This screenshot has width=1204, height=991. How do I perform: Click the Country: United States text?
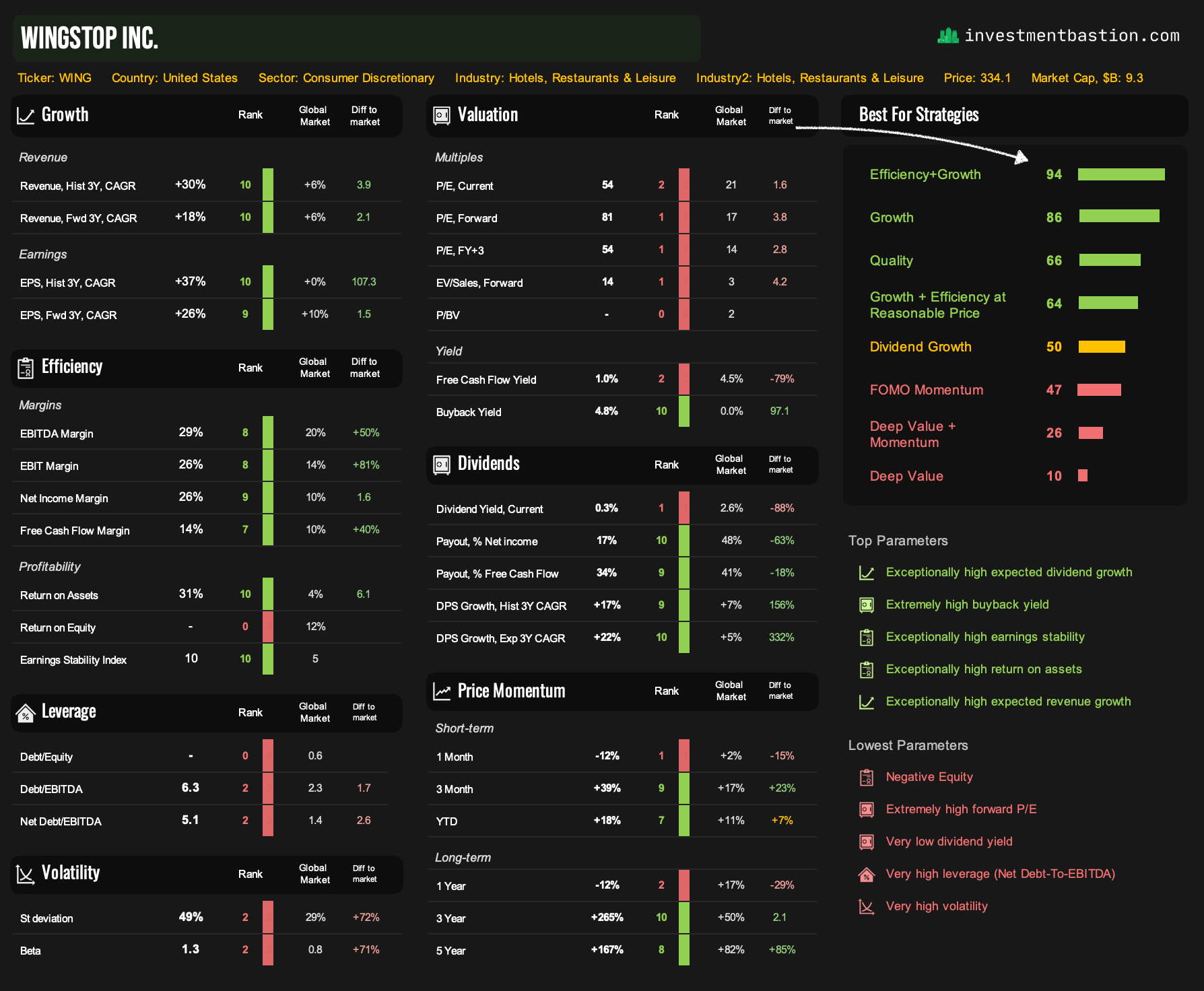tap(174, 78)
